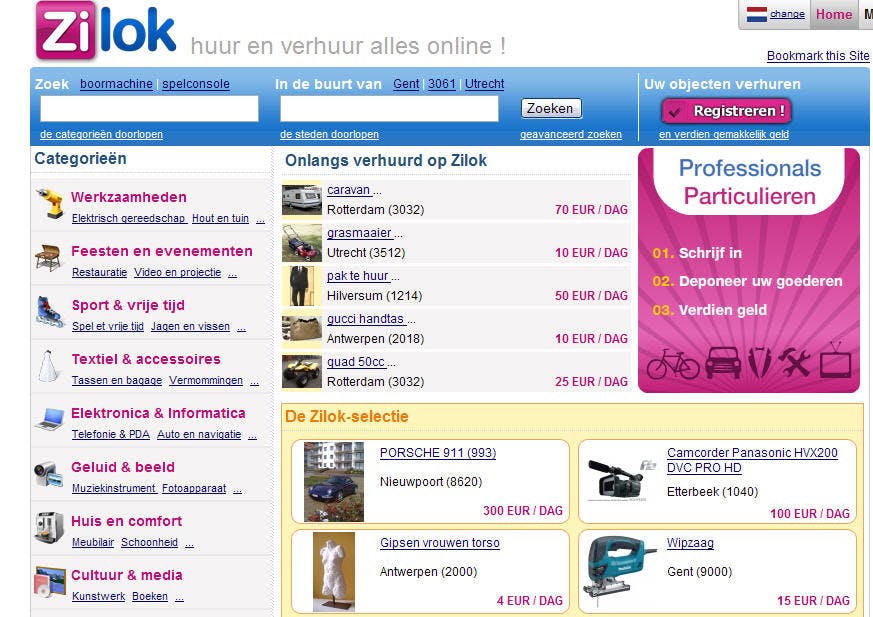The height and width of the screenshot is (617, 873).
Task: Open de steden doorlopen link
Action: pos(329,134)
